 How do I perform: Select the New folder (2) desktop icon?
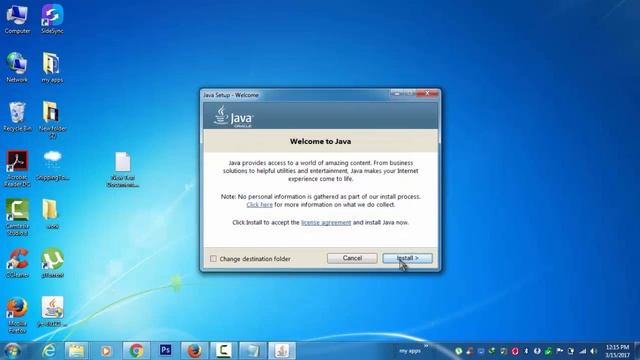coord(52,120)
